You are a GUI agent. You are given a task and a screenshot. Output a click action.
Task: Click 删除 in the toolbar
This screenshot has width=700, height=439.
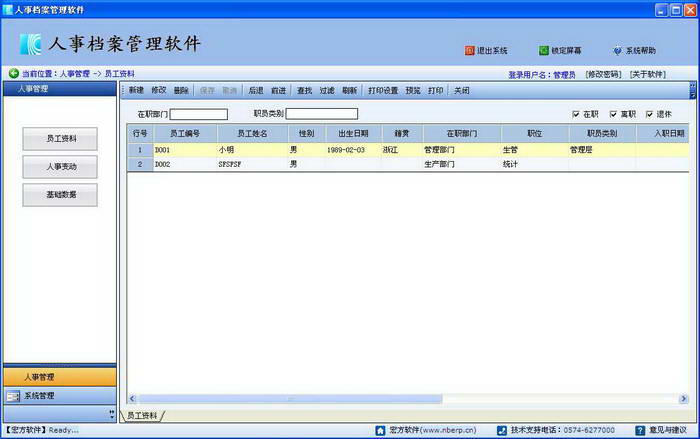pyautogui.click(x=181, y=90)
